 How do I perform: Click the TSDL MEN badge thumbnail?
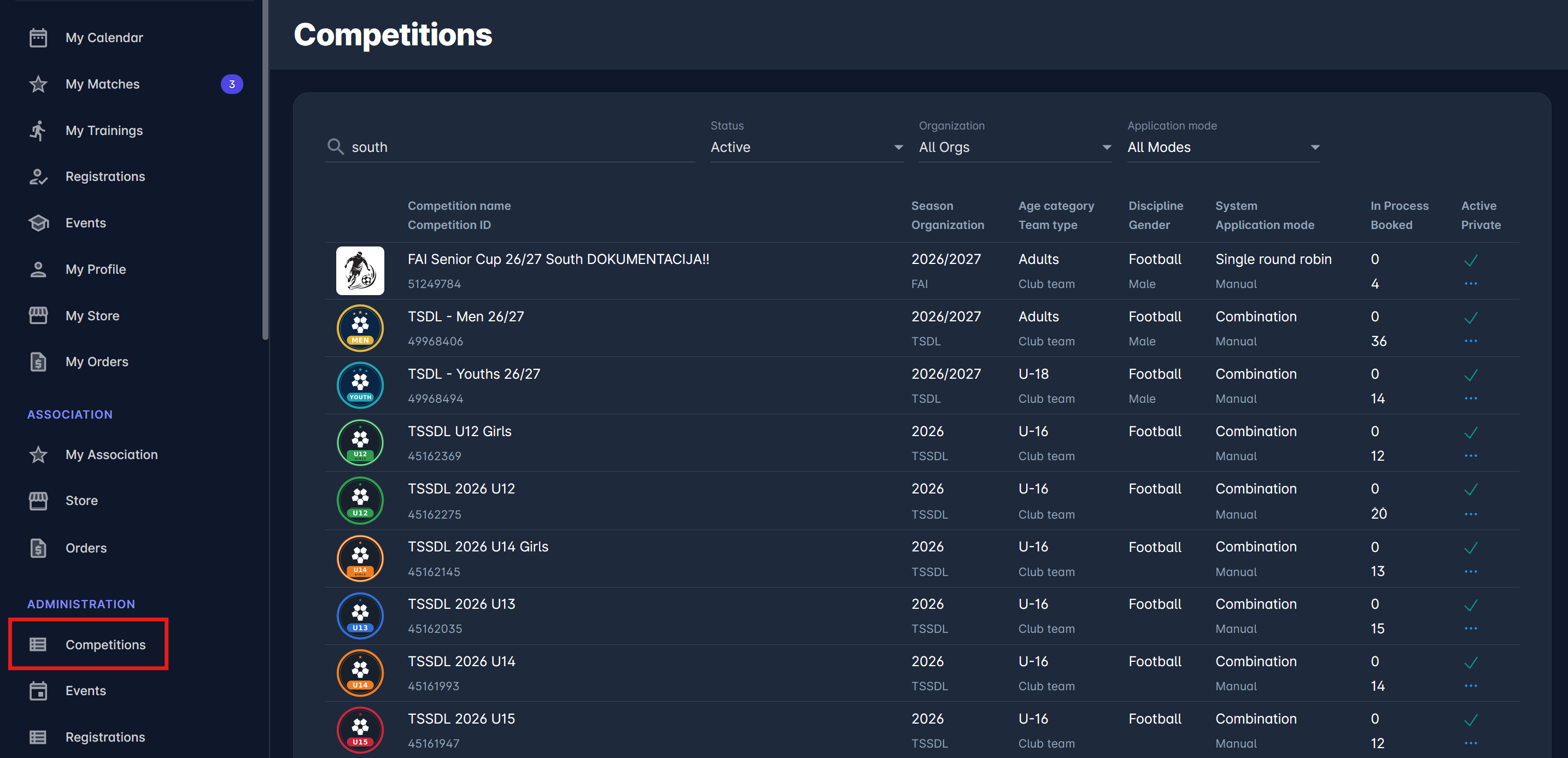[x=360, y=328]
